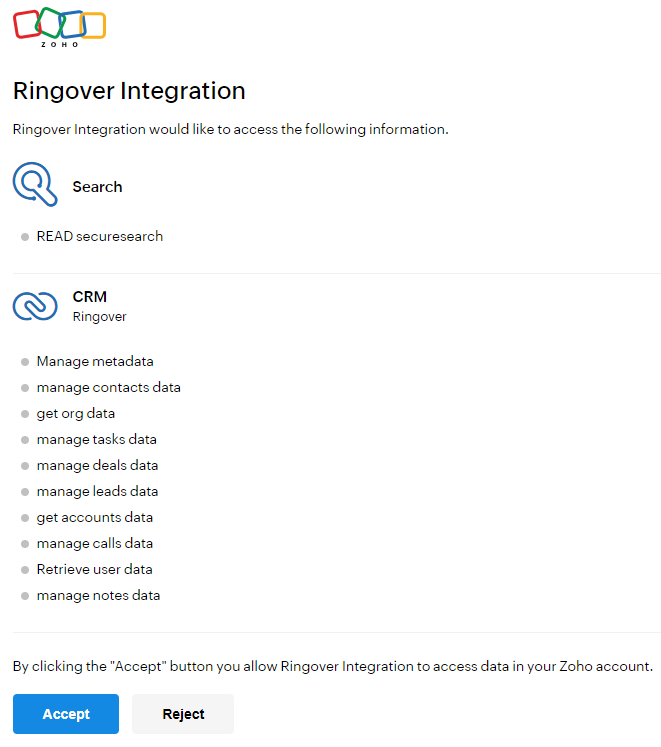Click the 'get accounts data' permission

[x=95, y=517]
